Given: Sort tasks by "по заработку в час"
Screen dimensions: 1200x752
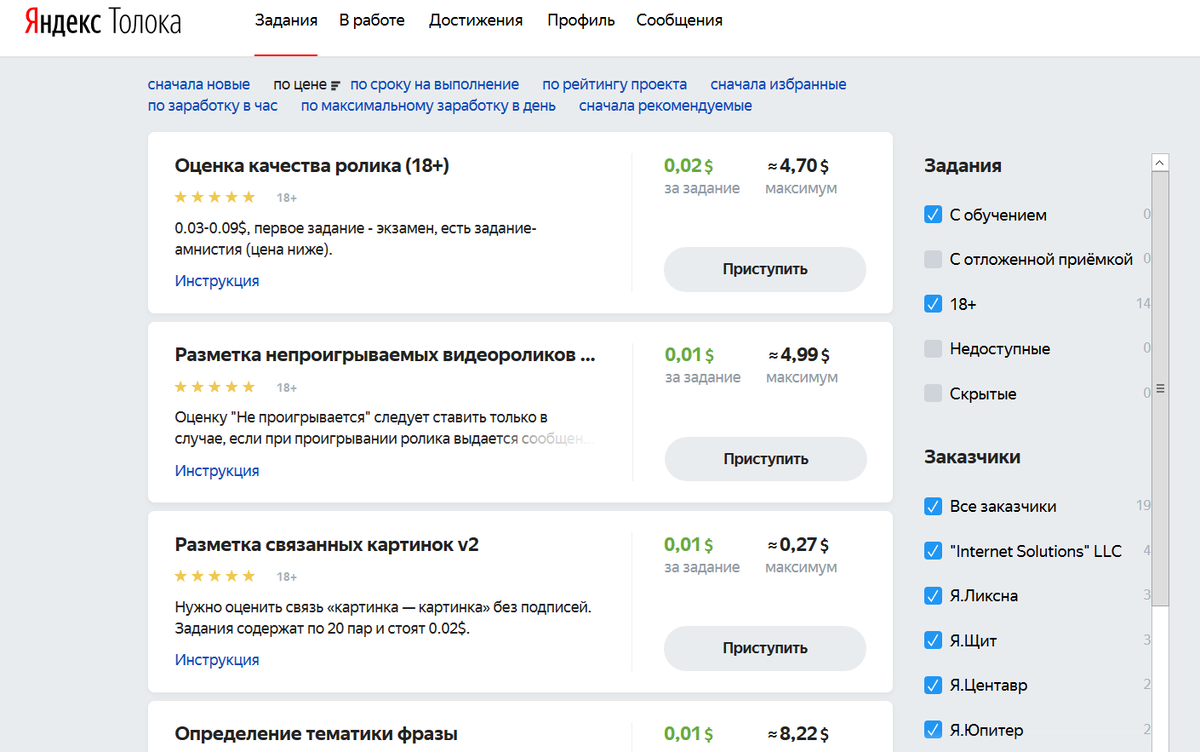Looking at the screenshot, I should [213, 105].
